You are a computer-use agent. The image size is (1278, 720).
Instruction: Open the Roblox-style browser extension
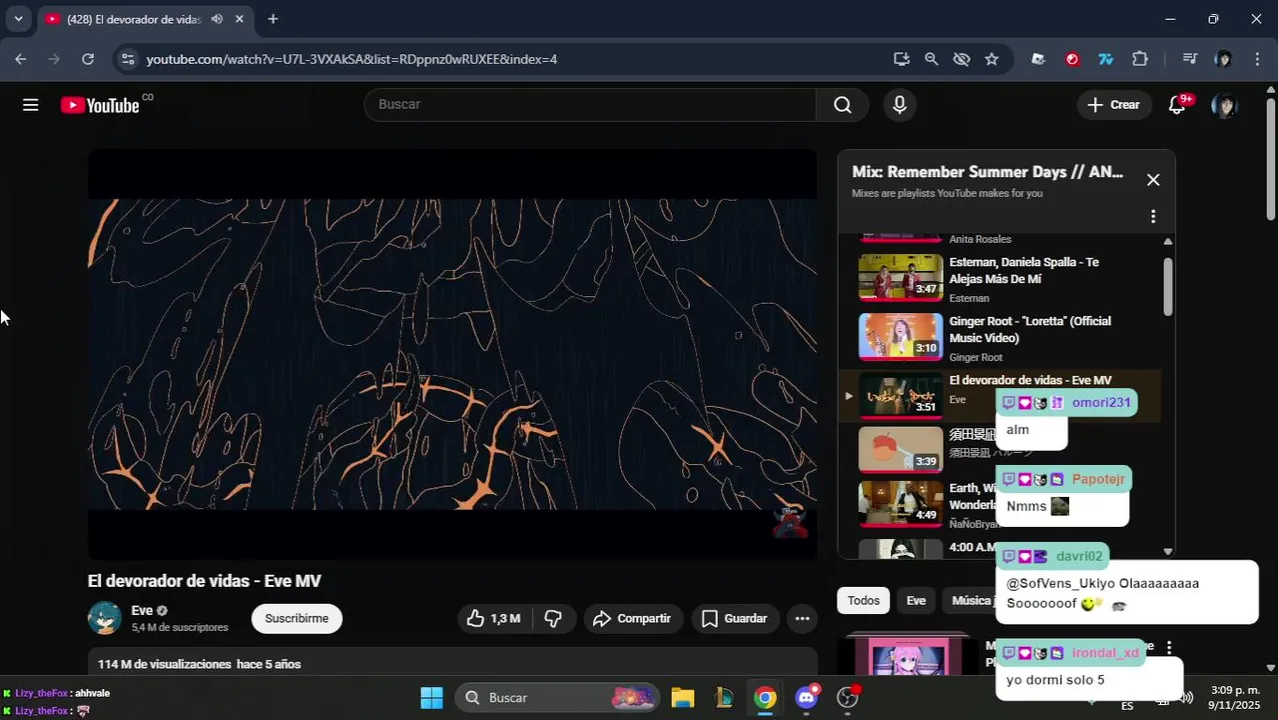(1038, 59)
